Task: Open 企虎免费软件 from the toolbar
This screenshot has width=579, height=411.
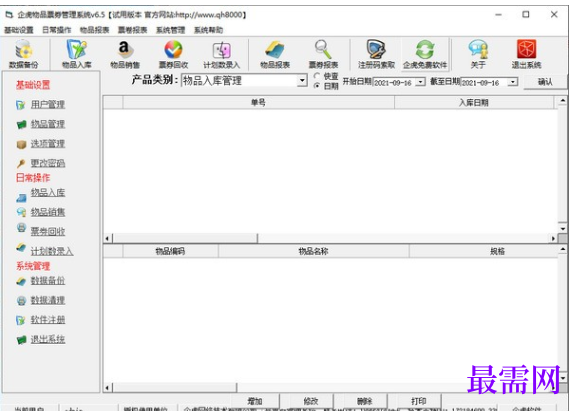Action: [425, 54]
